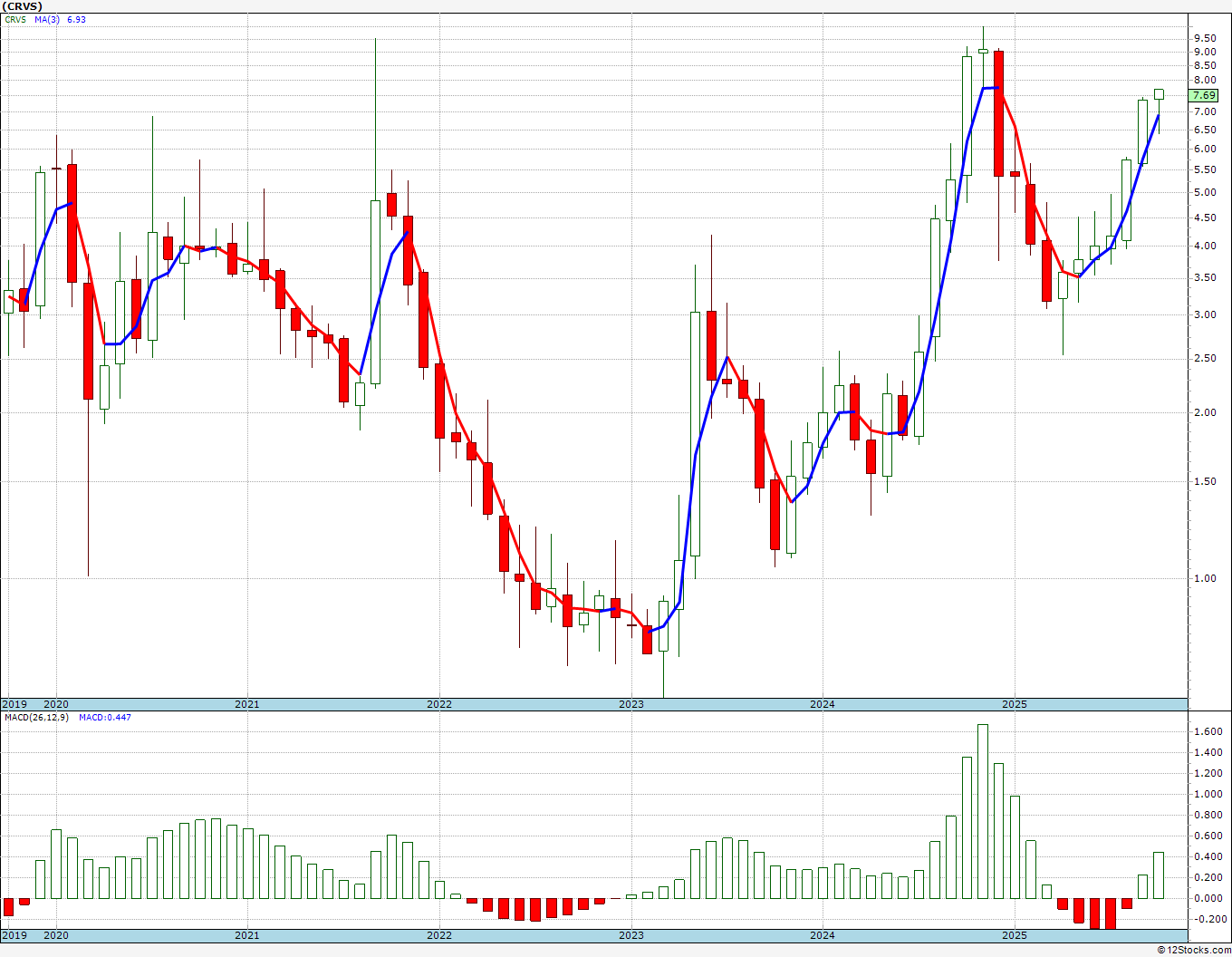The height and width of the screenshot is (957, 1232).
Task: Click 2023 on the price chart time axis
Action: pyautogui.click(x=631, y=704)
